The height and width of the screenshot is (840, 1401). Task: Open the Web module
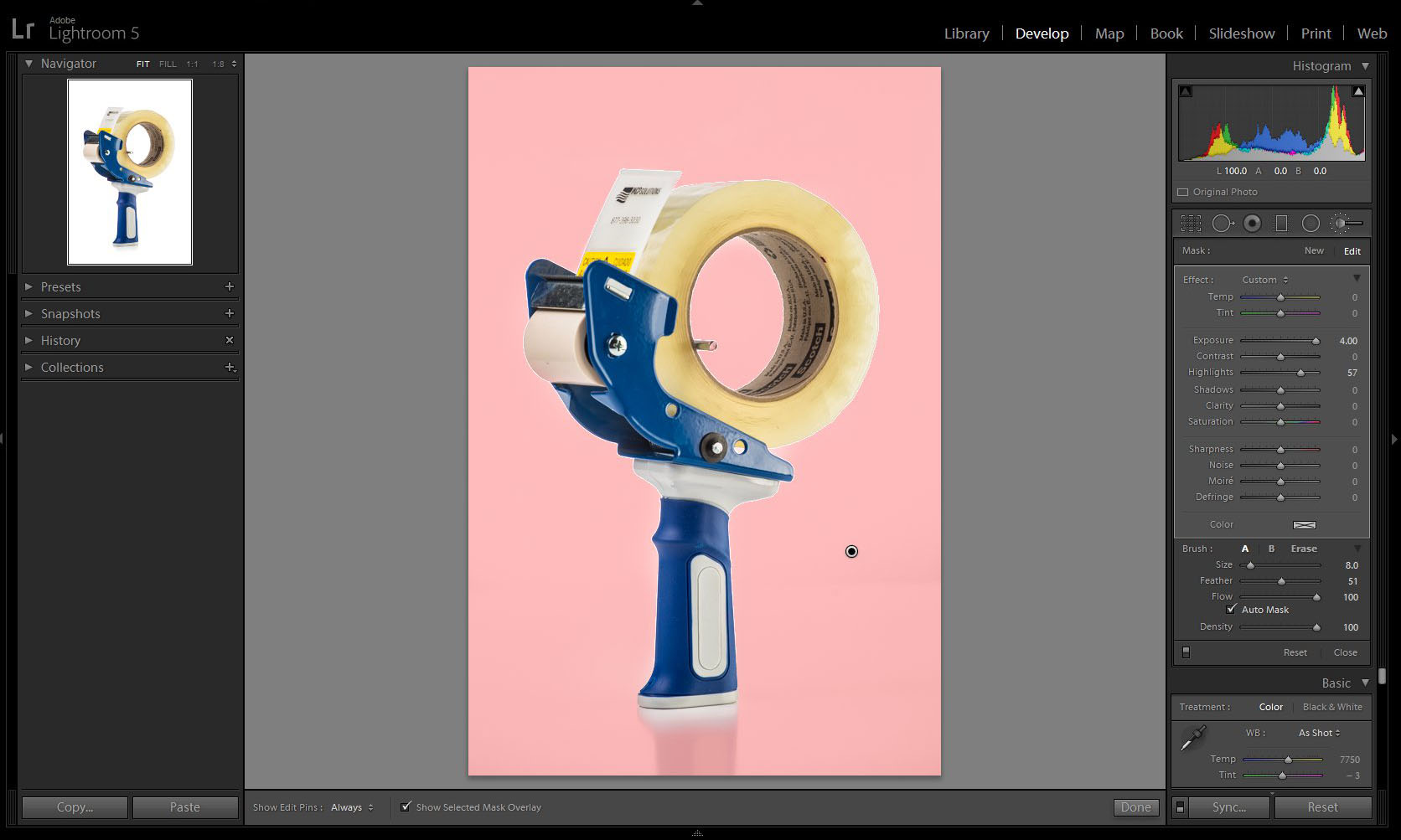click(1372, 33)
